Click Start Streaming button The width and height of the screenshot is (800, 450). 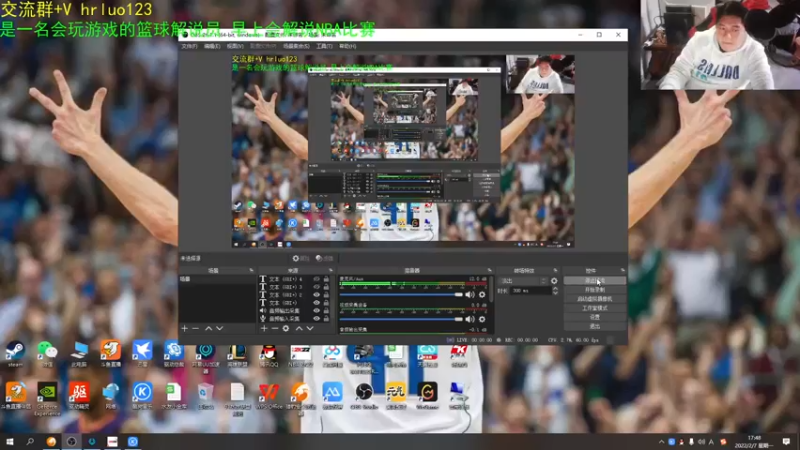coord(595,281)
